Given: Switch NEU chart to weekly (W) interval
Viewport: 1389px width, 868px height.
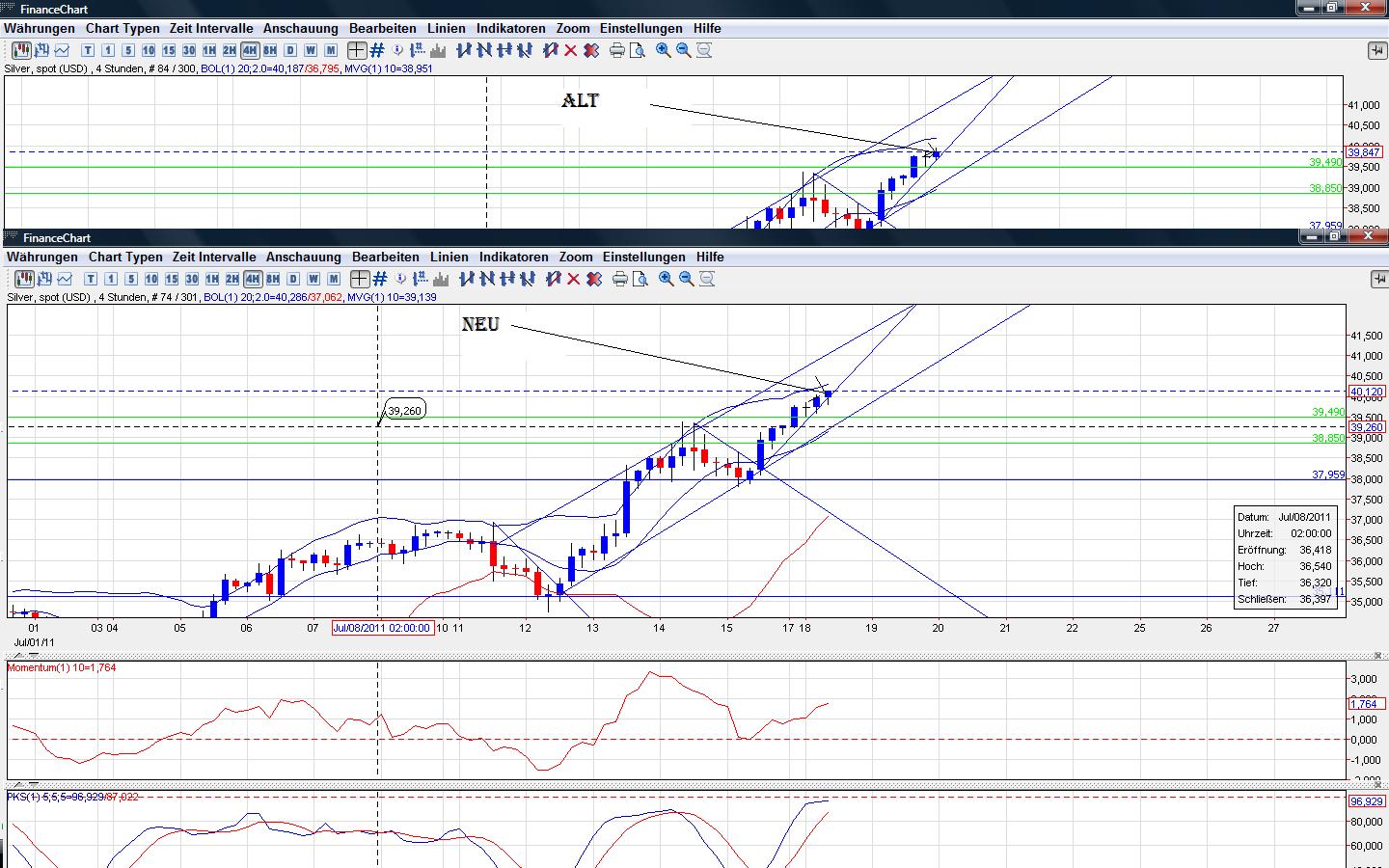Looking at the screenshot, I should pyautogui.click(x=313, y=279).
